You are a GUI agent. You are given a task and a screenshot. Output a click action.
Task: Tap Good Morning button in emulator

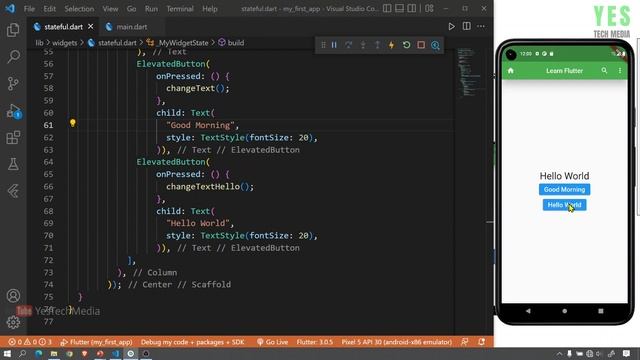[x=564, y=189]
